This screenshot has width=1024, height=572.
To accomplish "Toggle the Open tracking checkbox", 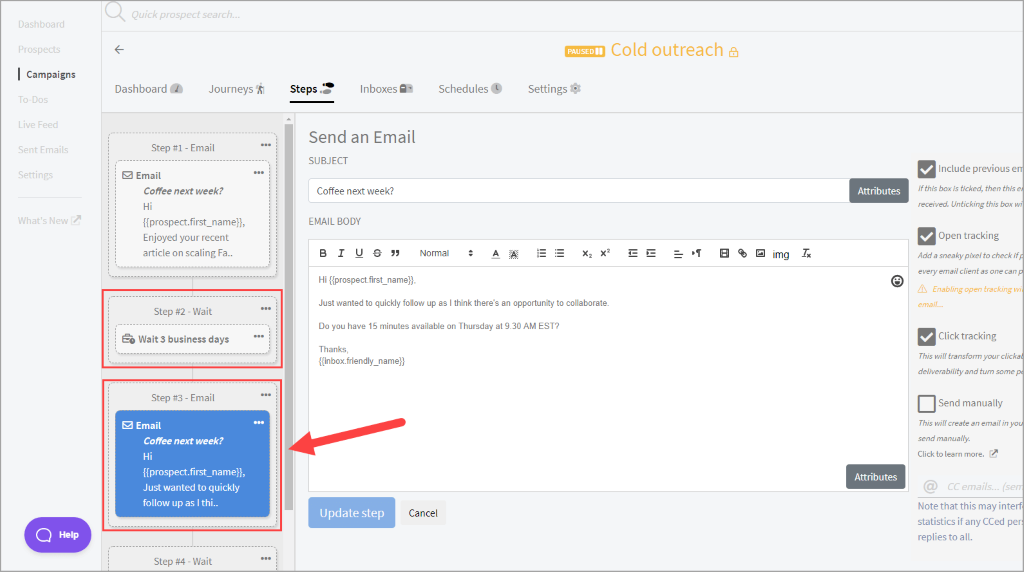I will [926, 236].
